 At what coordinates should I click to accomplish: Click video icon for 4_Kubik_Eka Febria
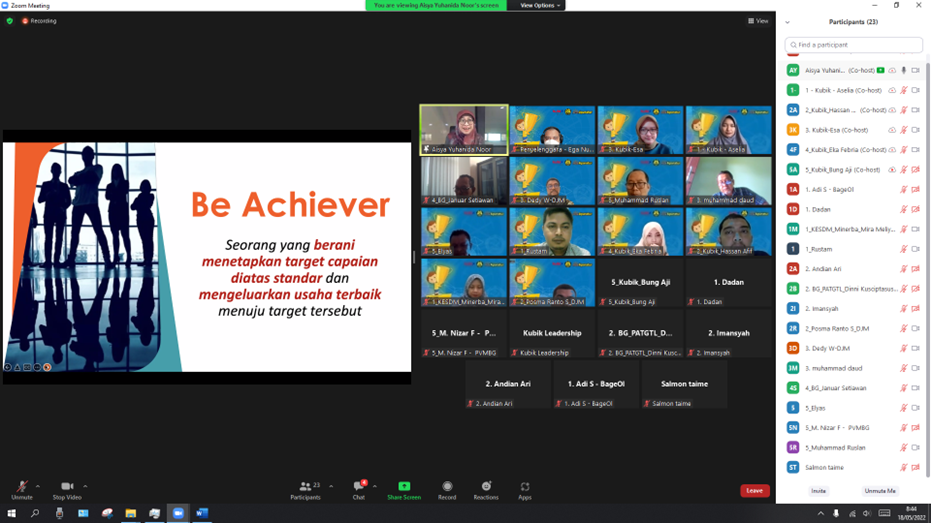pyautogui.click(x=916, y=150)
